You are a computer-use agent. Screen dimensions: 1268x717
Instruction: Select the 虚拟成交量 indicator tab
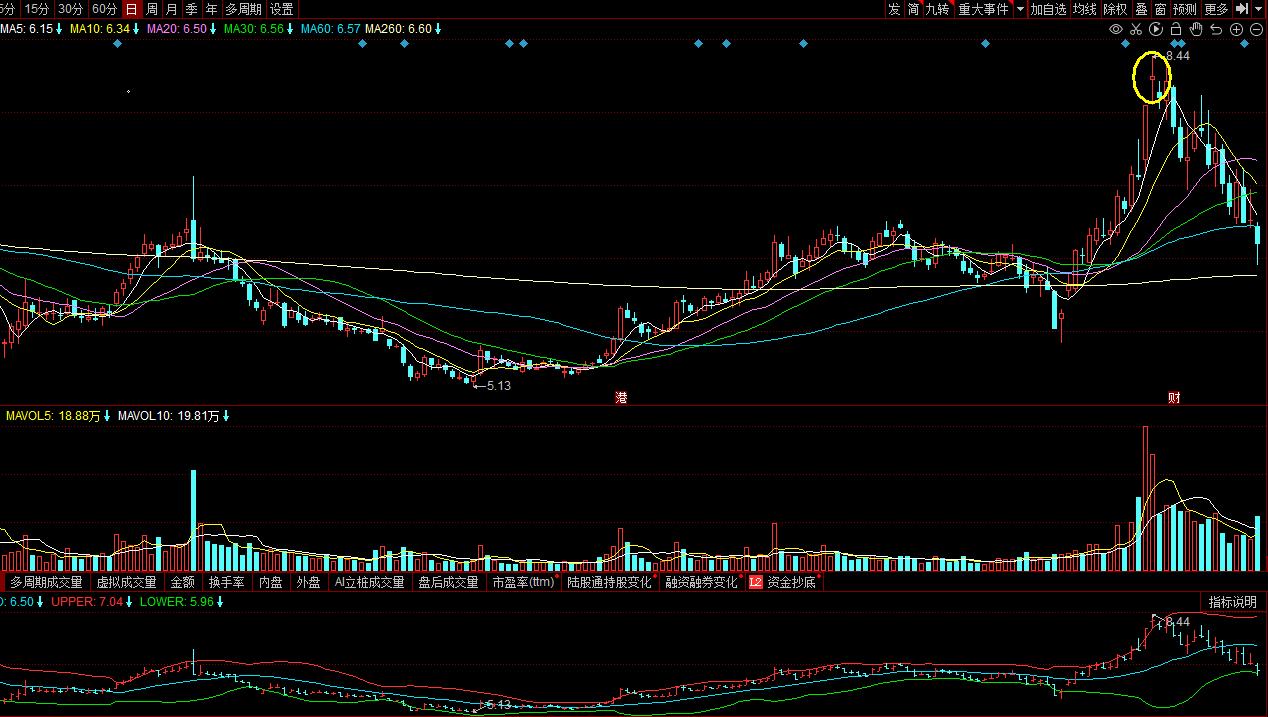coord(127,582)
